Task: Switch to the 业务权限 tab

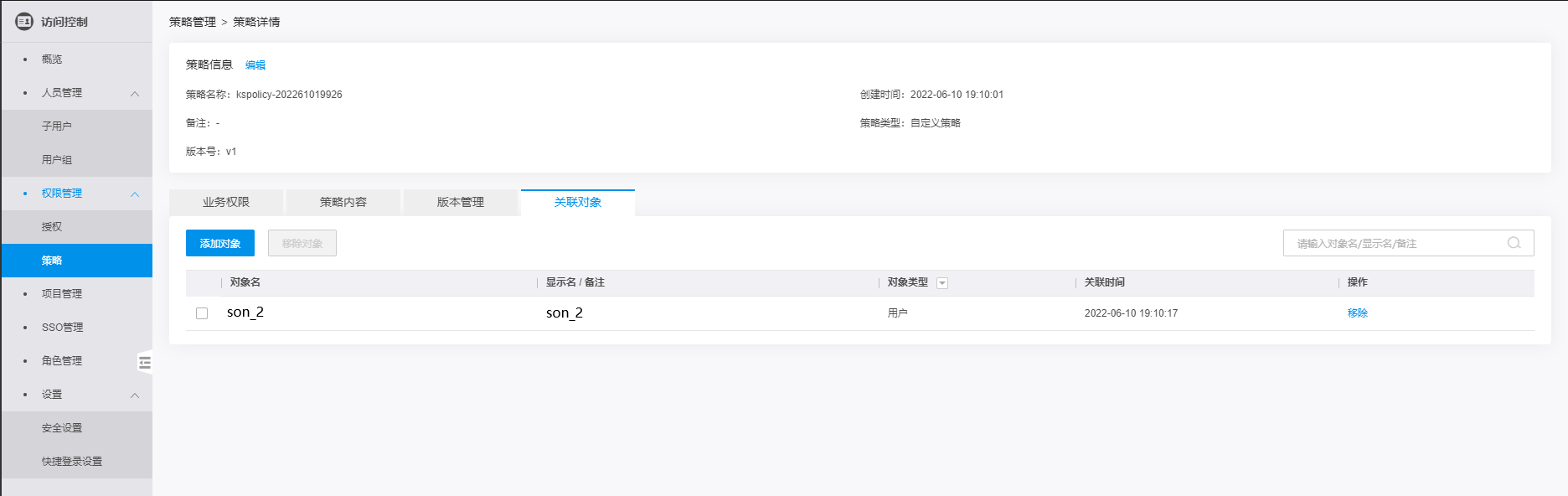Action: tap(226, 202)
